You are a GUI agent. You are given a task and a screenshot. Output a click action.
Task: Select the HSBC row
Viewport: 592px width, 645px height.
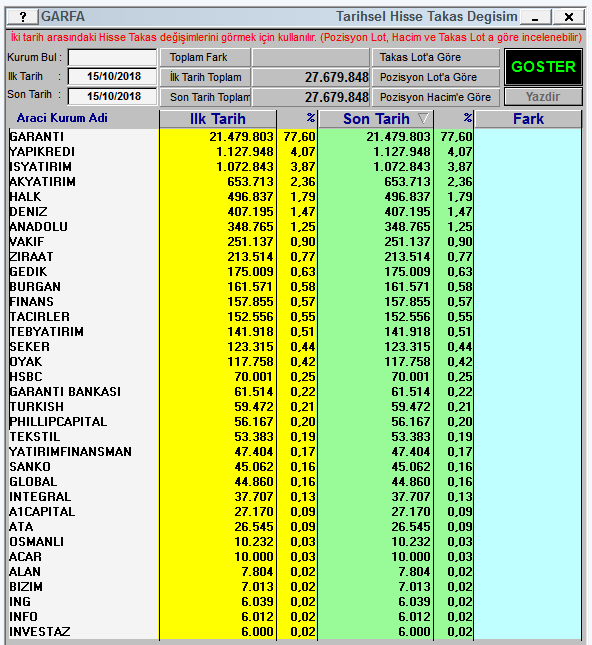coord(295,377)
